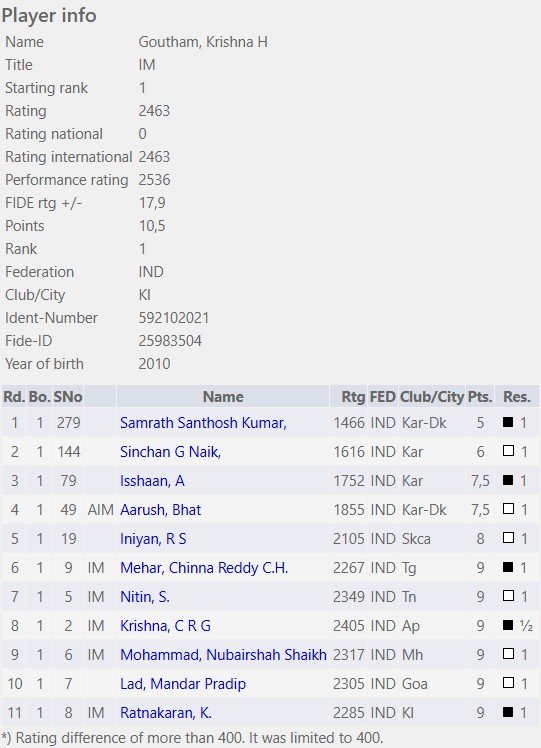Viewport: 541px width, 748px height.
Task: Click the Nitin, S. player name
Action: [145, 597]
